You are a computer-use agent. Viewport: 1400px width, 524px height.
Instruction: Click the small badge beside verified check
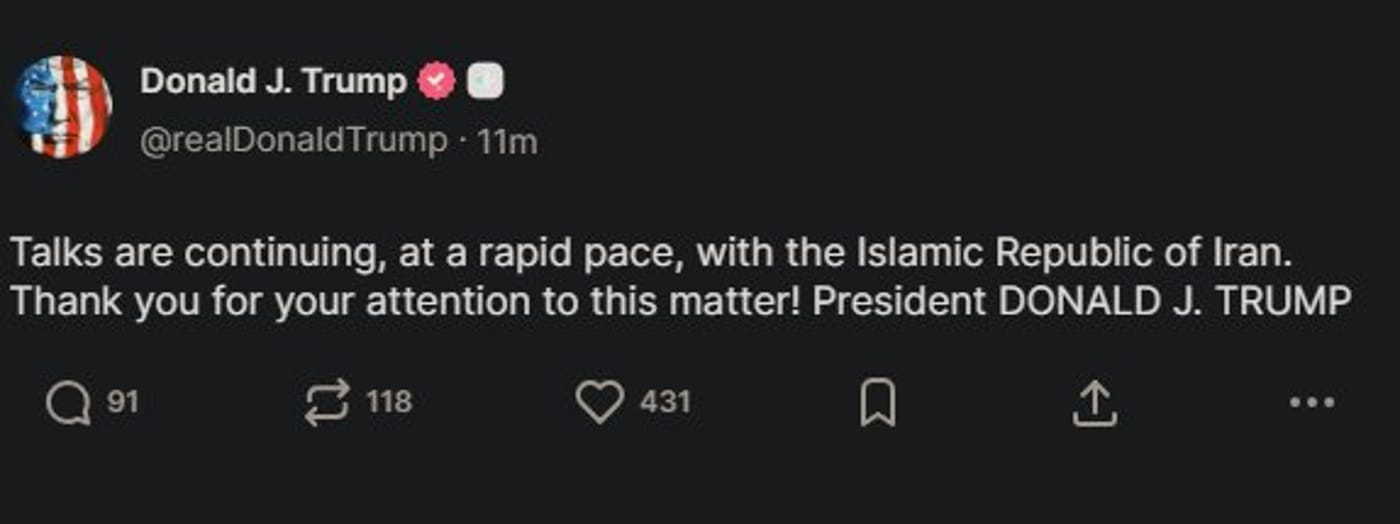tap(485, 82)
